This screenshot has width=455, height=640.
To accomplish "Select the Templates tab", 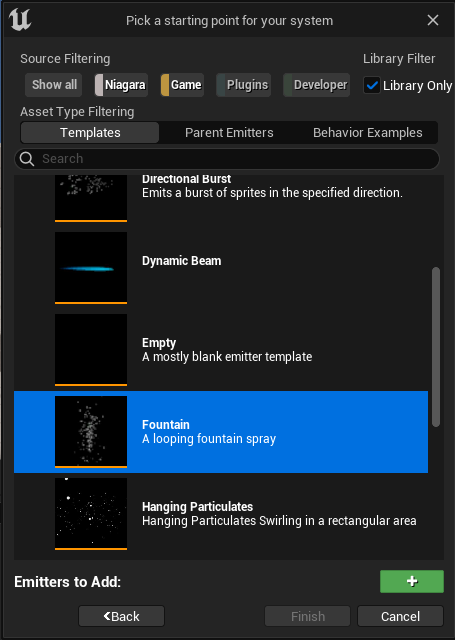I will pyautogui.click(x=90, y=133).
